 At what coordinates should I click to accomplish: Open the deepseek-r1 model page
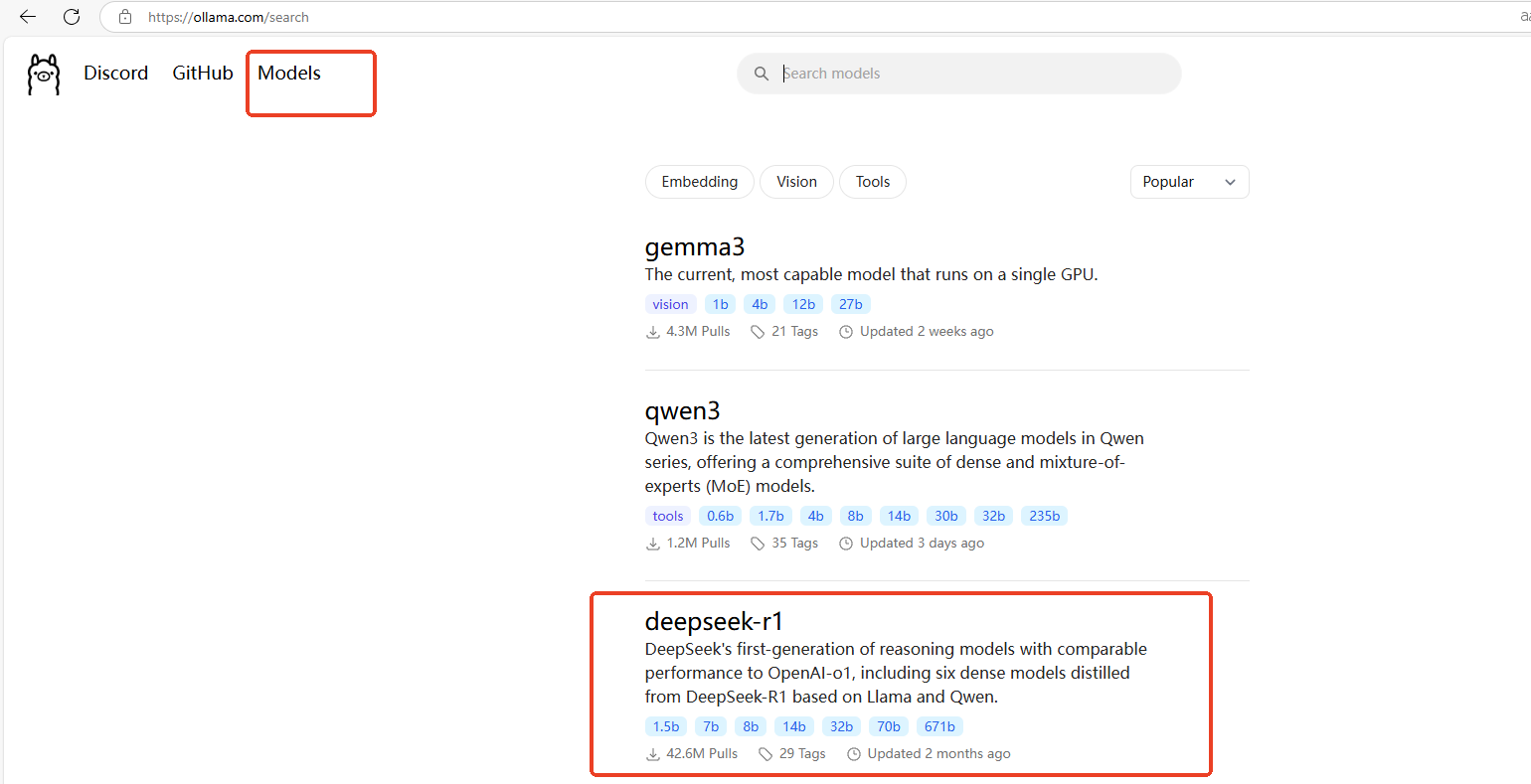(714, 622)
